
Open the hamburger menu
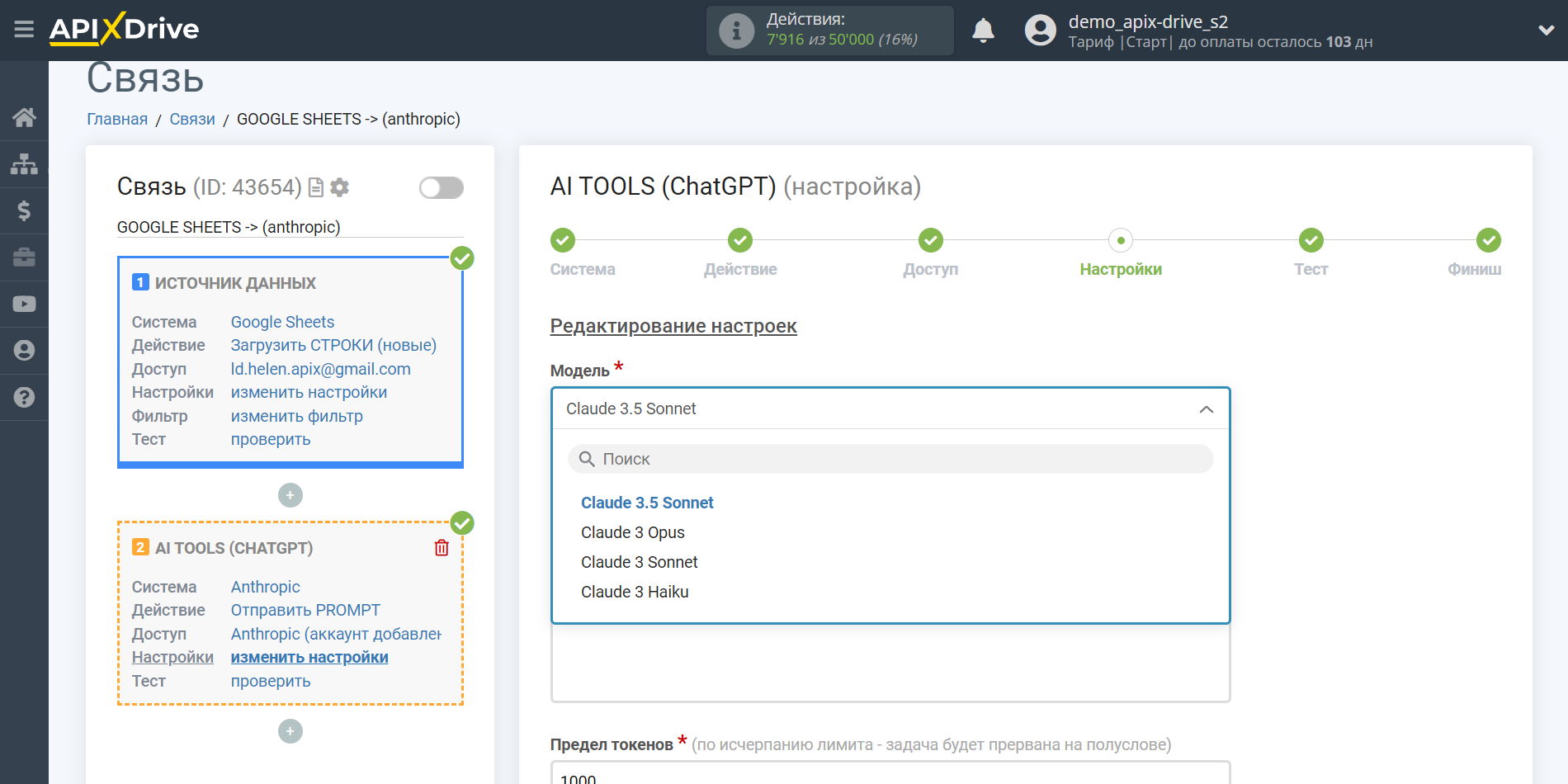coord(24,30)
